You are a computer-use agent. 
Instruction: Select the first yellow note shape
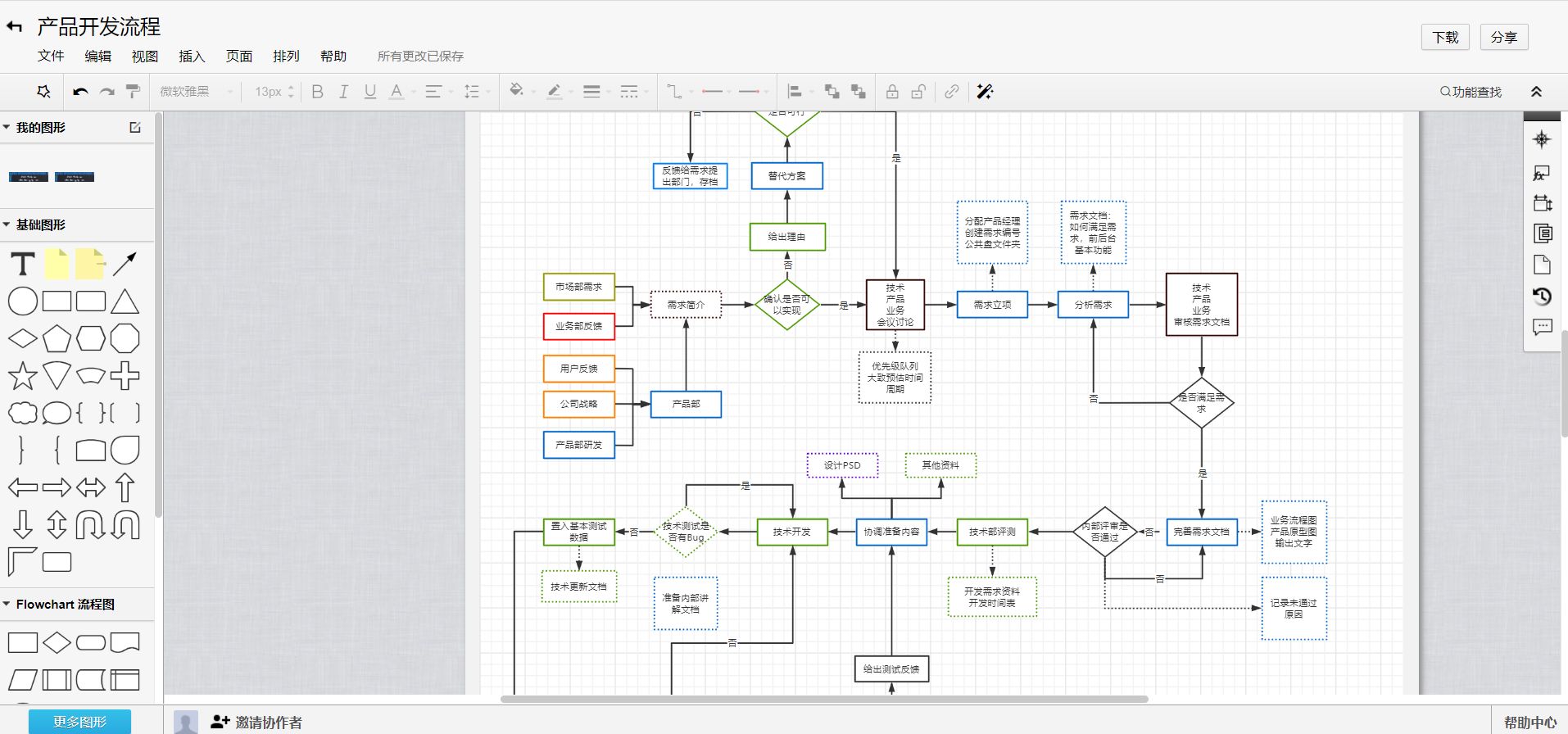[57, 264]
